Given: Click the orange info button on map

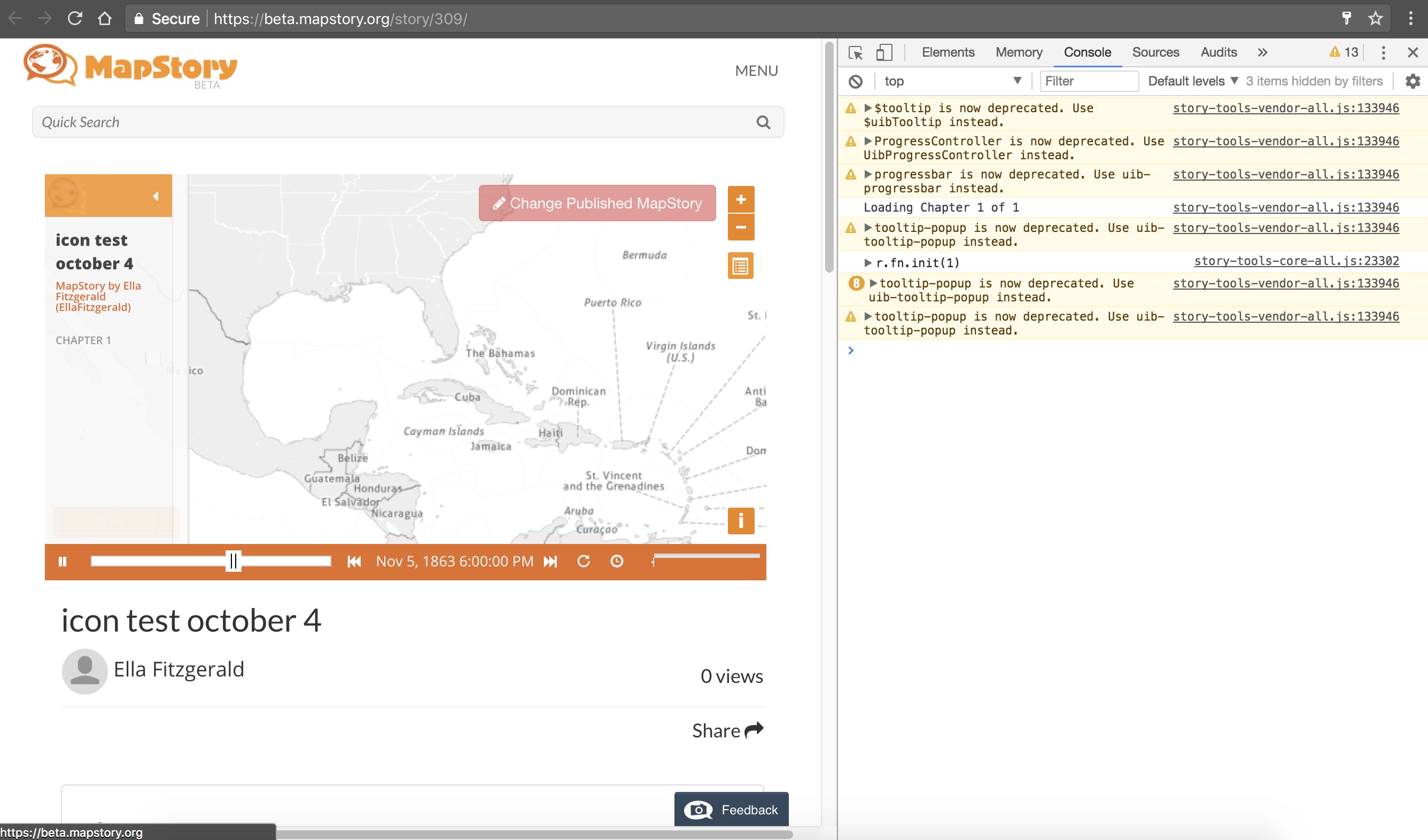Looking at the screenshot, I should click(x=741, y=520).
